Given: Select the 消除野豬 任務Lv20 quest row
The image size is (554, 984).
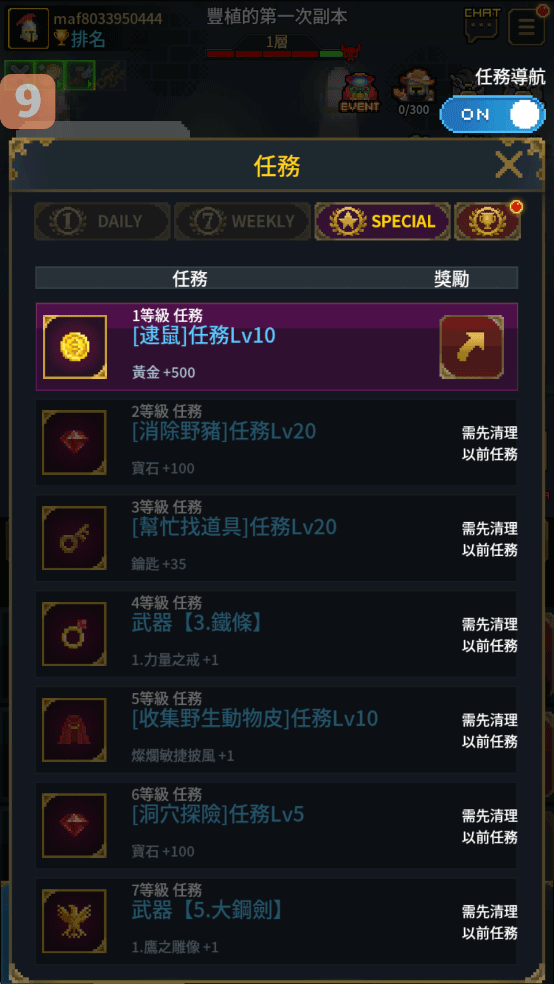Looking at the screenshot, I should click(277, 442).
